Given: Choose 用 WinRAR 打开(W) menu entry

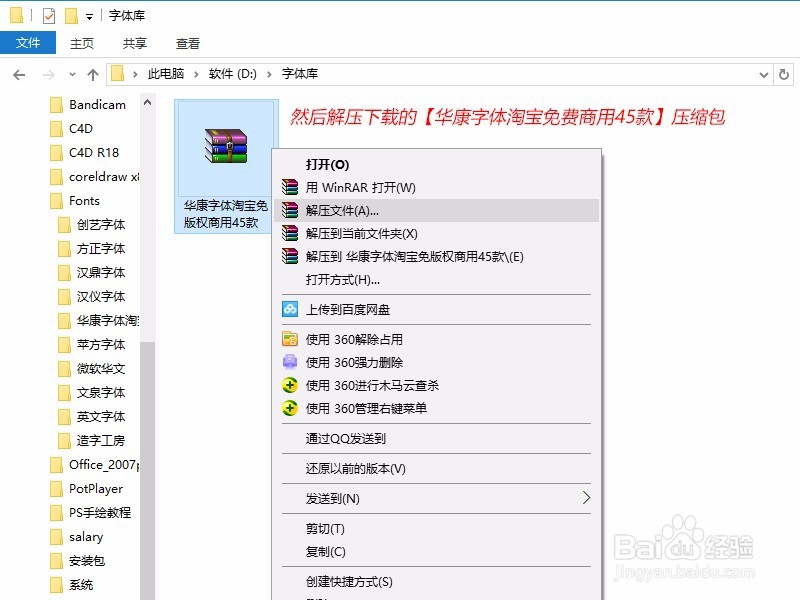Looking at the screenshot, I should coord(437,187).
